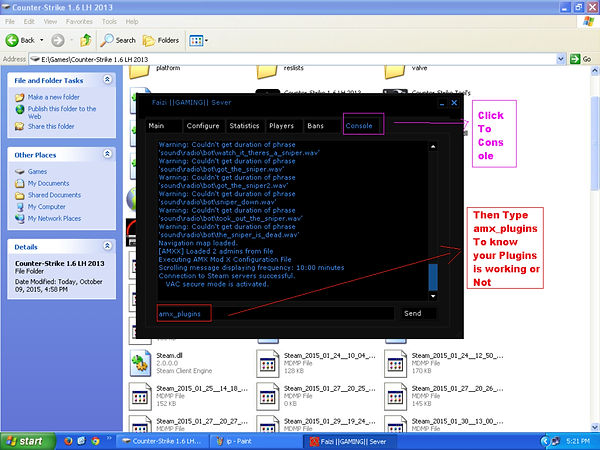Click the Back navigation arrow in Explorer
The image size is (600, 450).
[x=12, y=40]
